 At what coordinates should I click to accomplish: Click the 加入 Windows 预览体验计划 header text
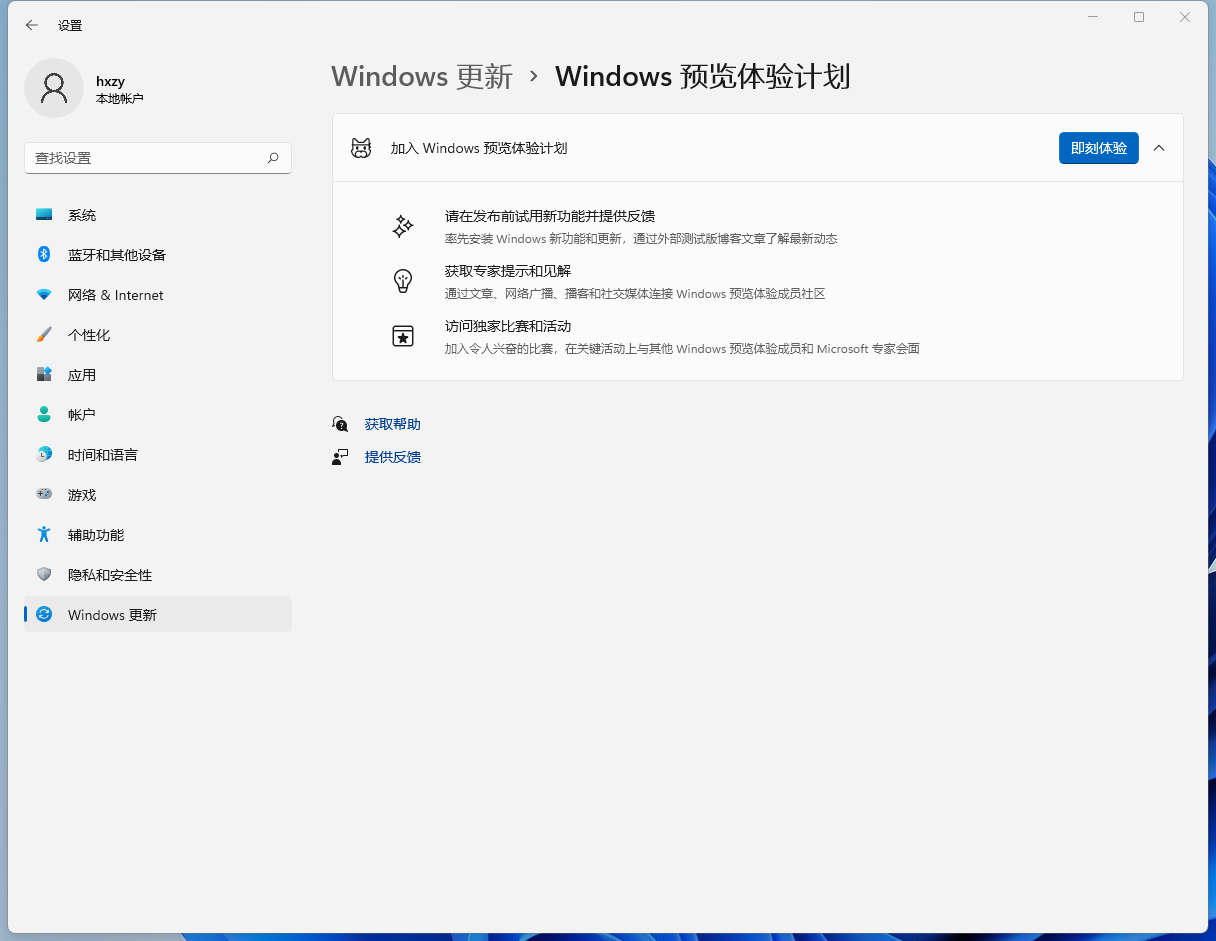coord(479,148)
